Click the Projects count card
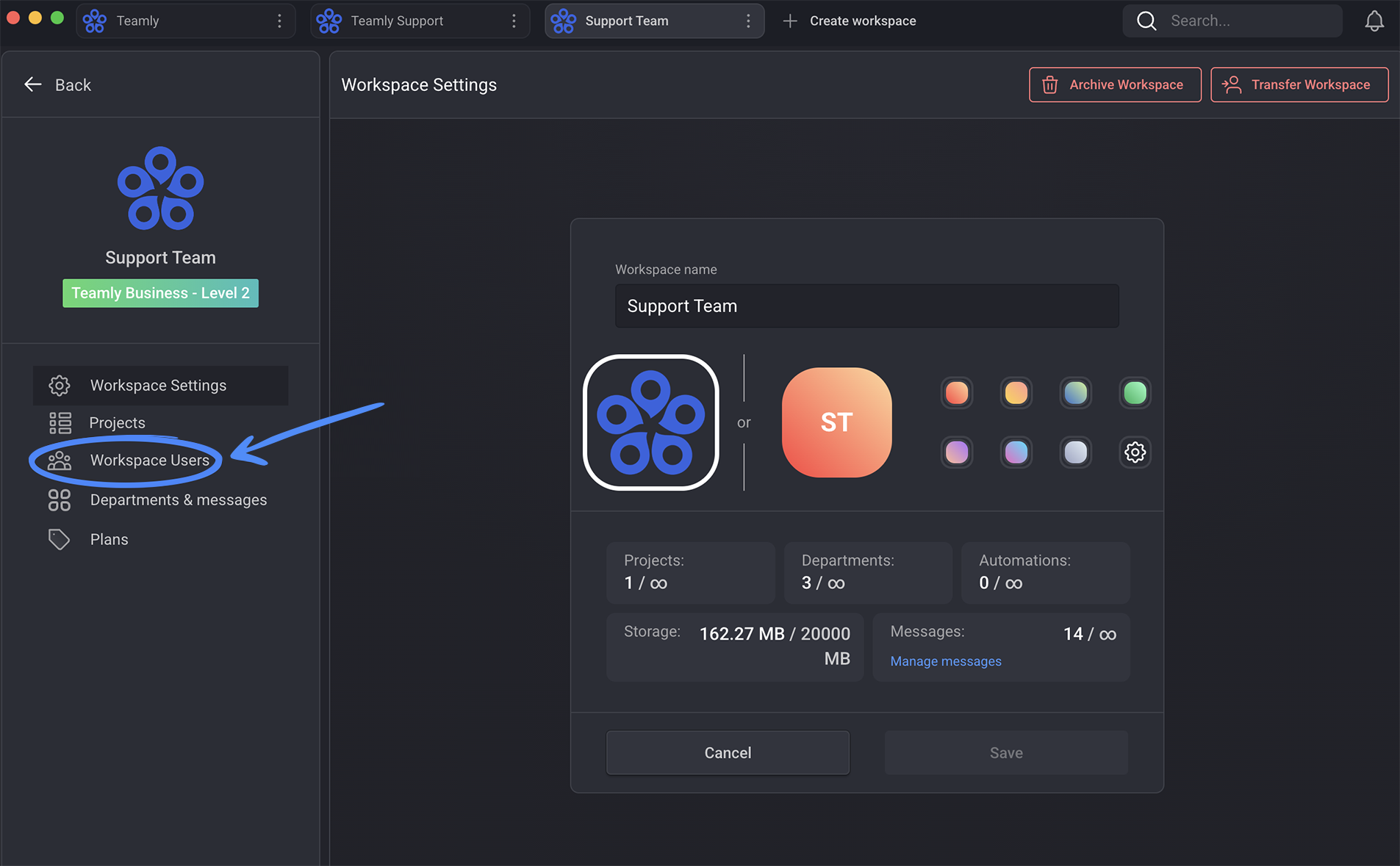The width and height of the screenshot is (1400, 866). click(x=690, y=573)
